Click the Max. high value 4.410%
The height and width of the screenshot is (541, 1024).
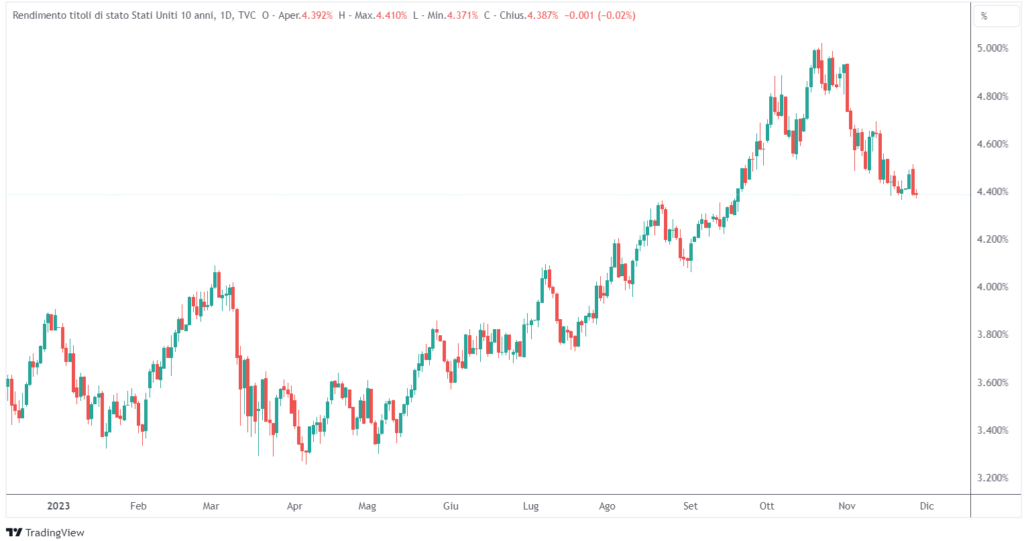[x=394, y=16]
